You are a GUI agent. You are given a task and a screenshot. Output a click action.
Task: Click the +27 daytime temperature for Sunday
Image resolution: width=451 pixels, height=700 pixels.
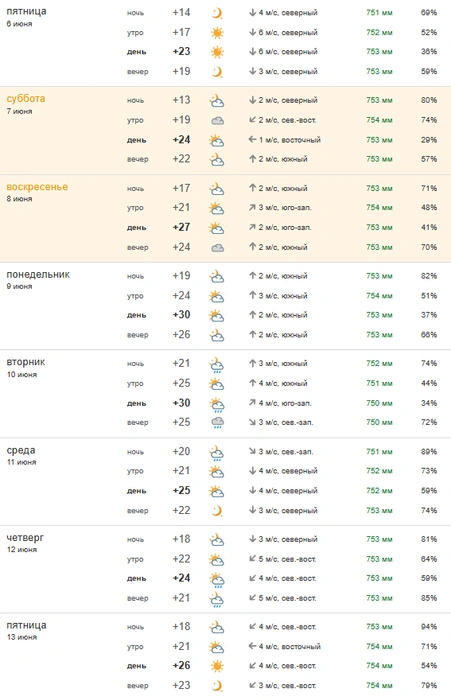click(x=181, y=227)
